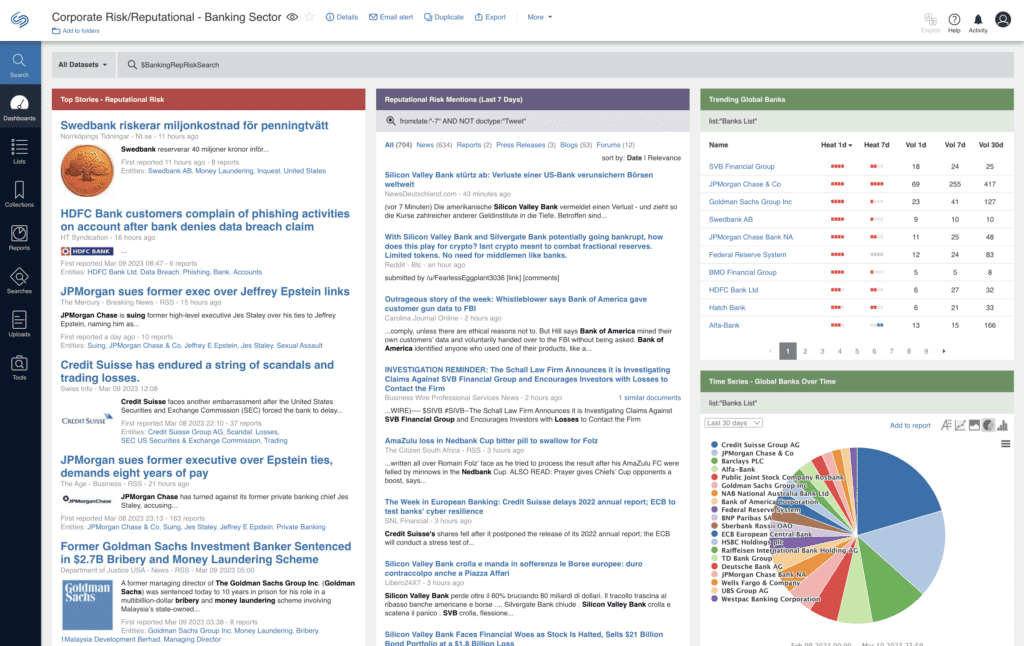Toggle the favorite star for this dashboard
Image resolution: width=1024 pixels, height=646 pixels.
coord(310,17)
